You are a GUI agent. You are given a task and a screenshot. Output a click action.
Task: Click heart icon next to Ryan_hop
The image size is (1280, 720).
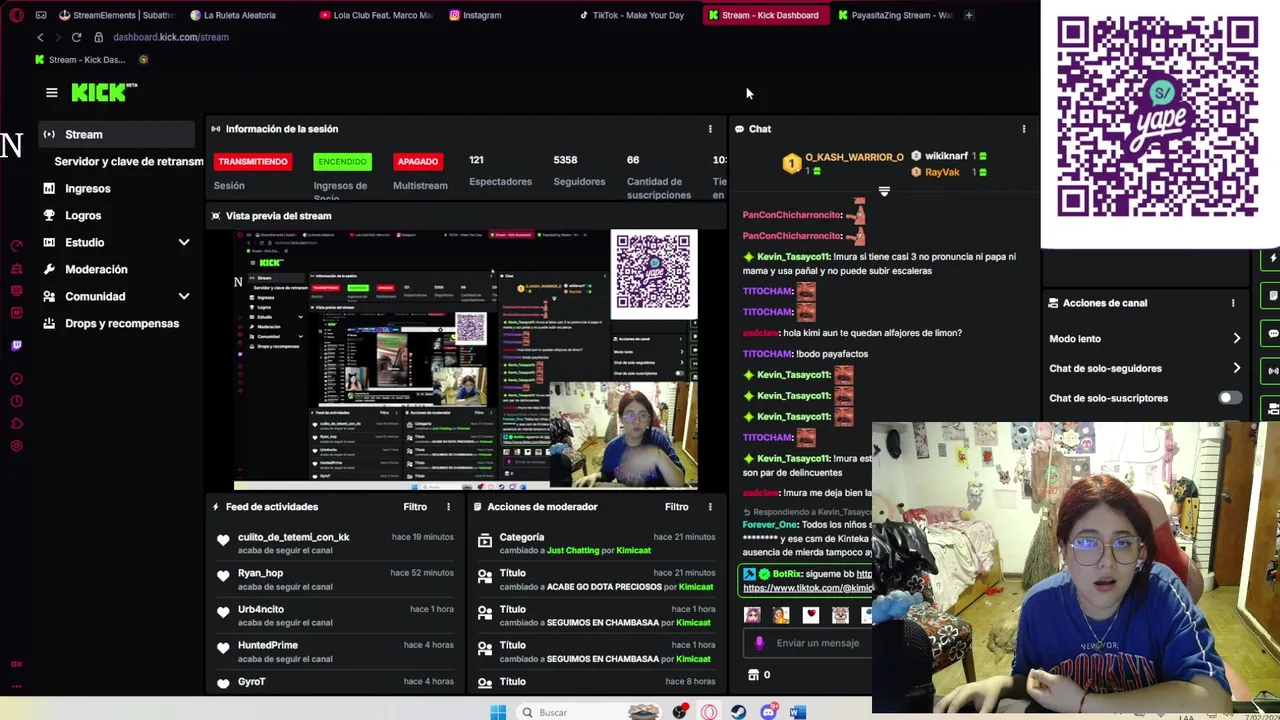(x=223, y=576)
